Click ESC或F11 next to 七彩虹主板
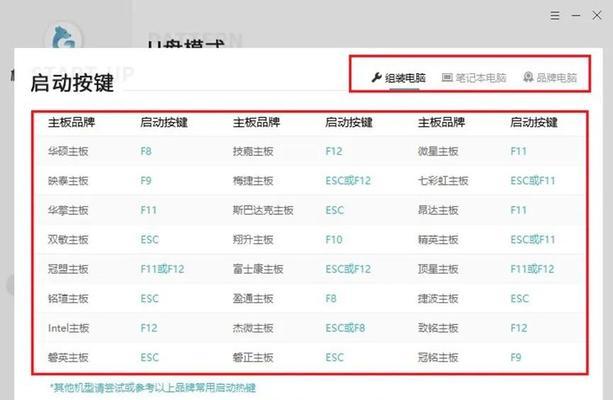The width and height of the screenshot is (613, 400). 533,181
